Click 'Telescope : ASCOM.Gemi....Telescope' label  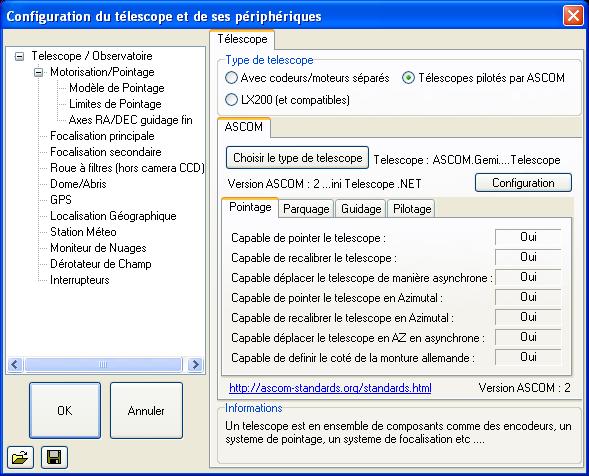coord(467,160)
